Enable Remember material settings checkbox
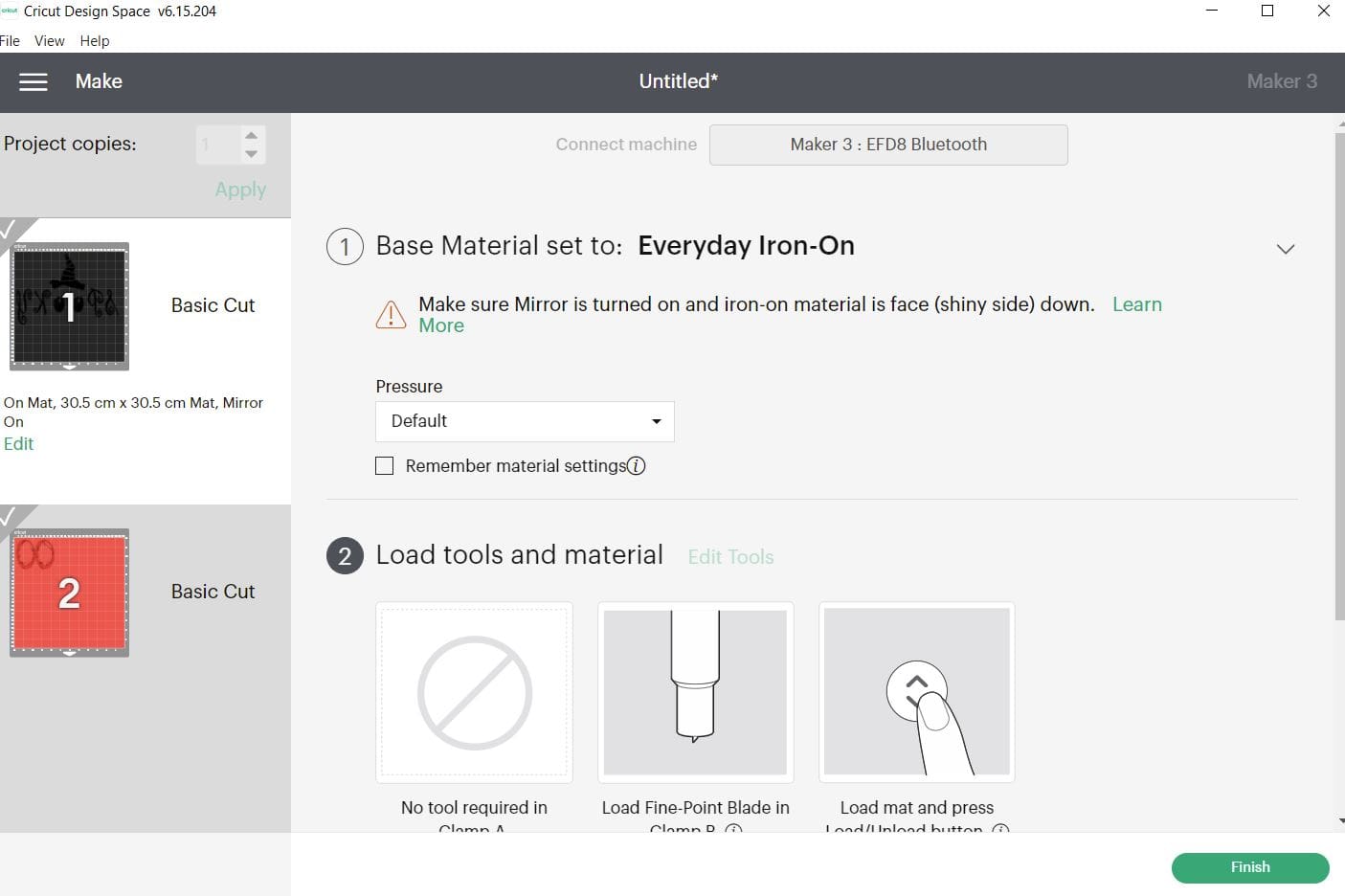The height and width of the screenshot is (896, 1345). [385, 466]
